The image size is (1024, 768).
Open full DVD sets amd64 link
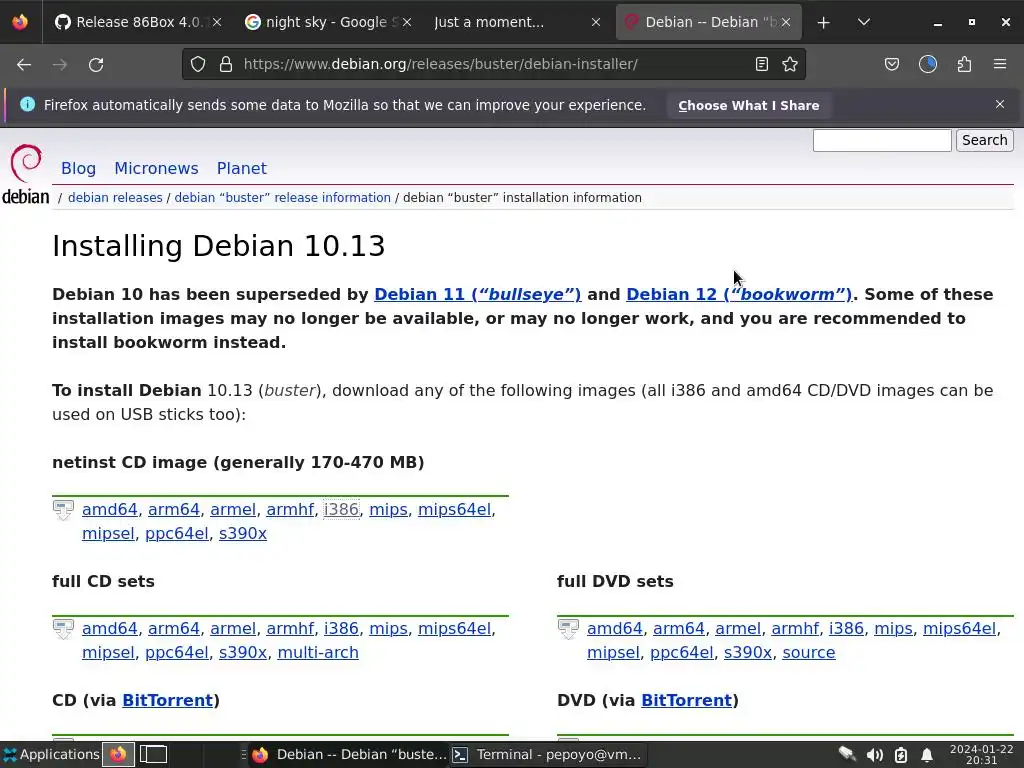coord(615,628)
